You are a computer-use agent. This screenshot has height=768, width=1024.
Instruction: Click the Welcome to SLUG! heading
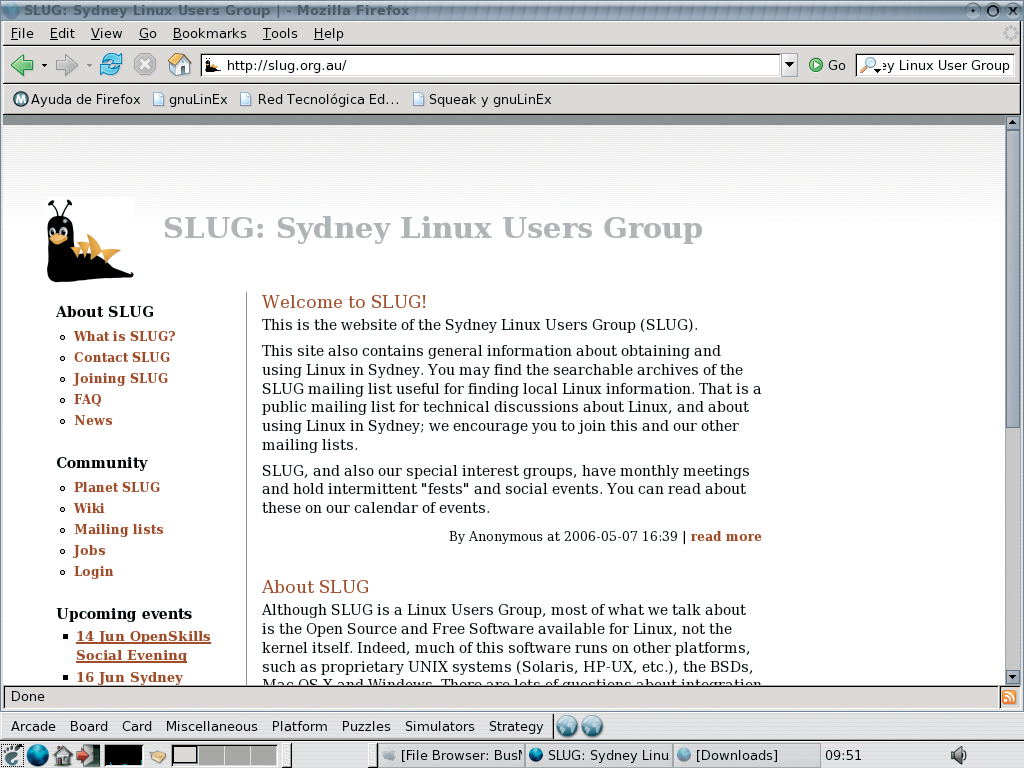(x=344, y=302)
